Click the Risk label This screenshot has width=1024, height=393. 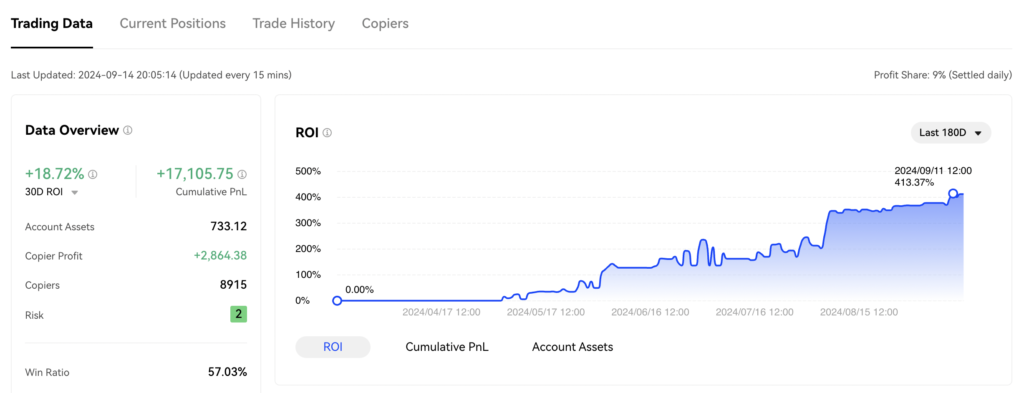click(x=34, y=315)
